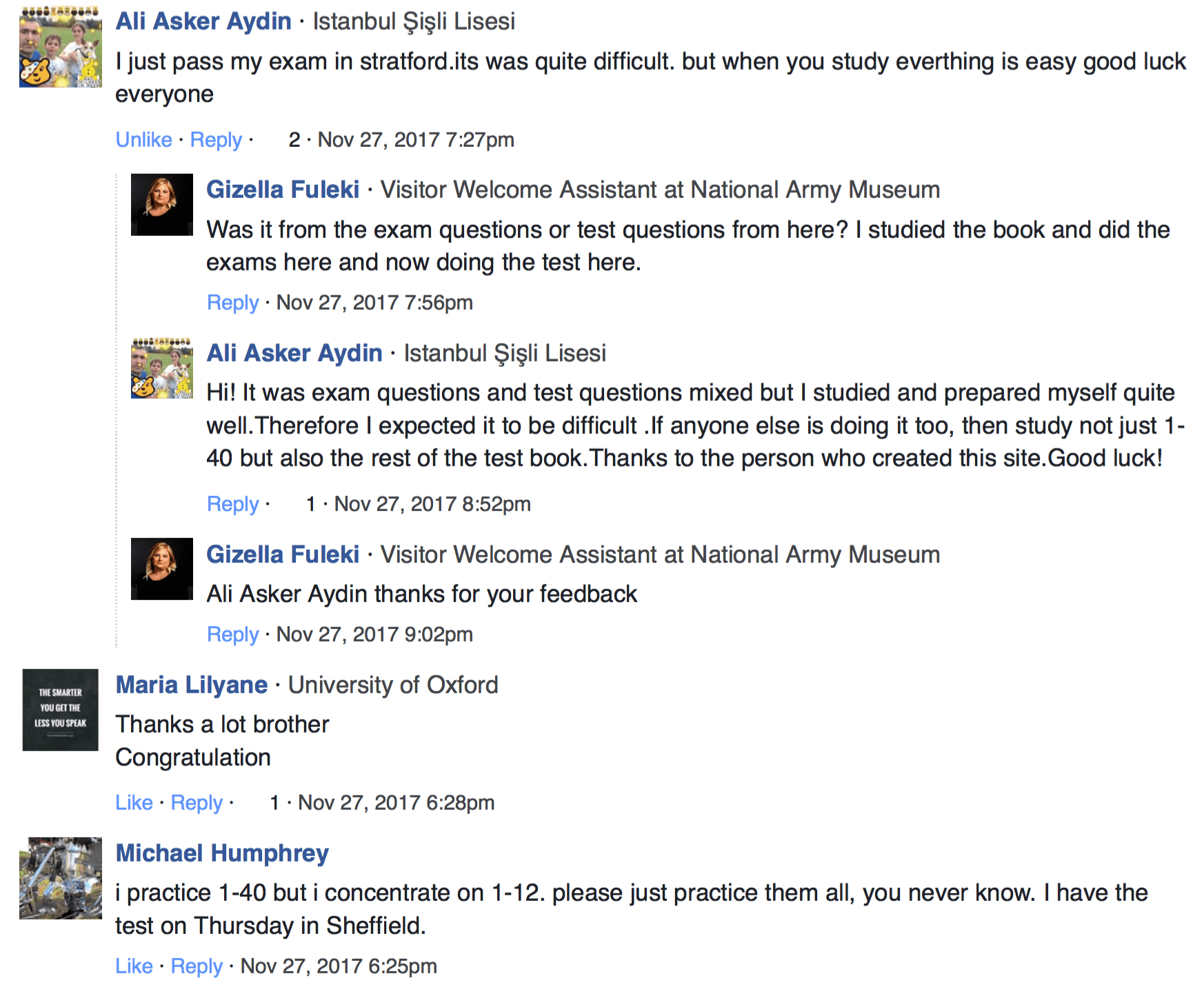Reply to Michael Humphrey's 6:25pm comment
The width and height of the screenshot is (1204, 985).
point(197,966)
